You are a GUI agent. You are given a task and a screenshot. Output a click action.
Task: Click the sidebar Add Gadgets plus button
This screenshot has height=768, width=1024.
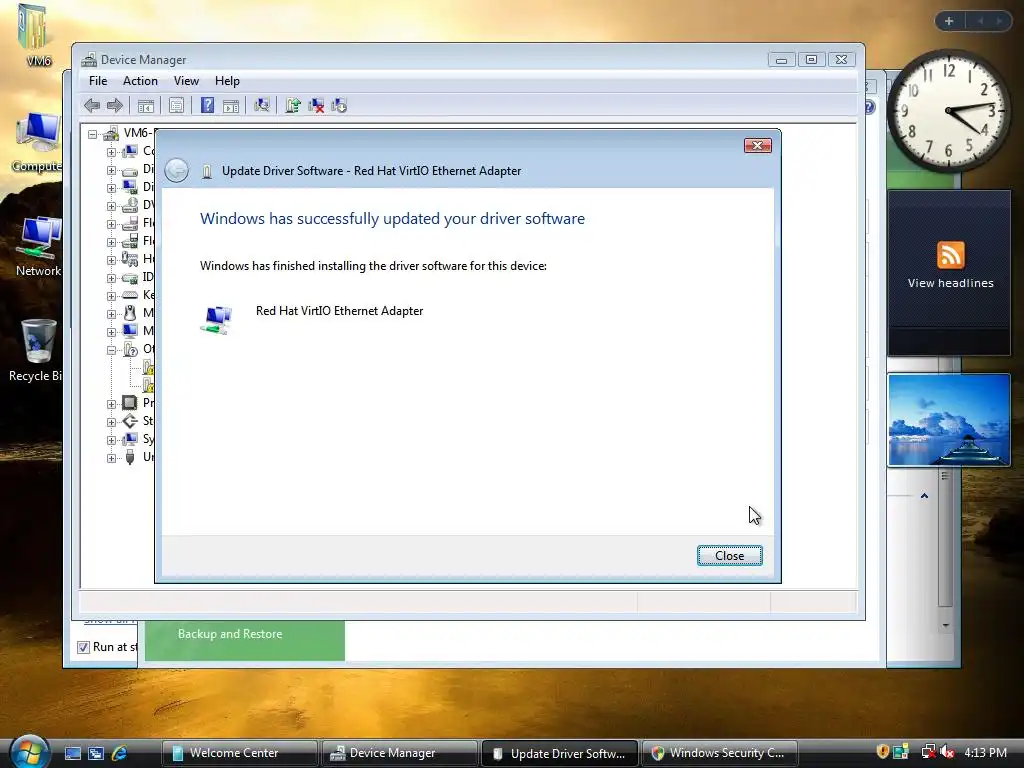point(949,21)
